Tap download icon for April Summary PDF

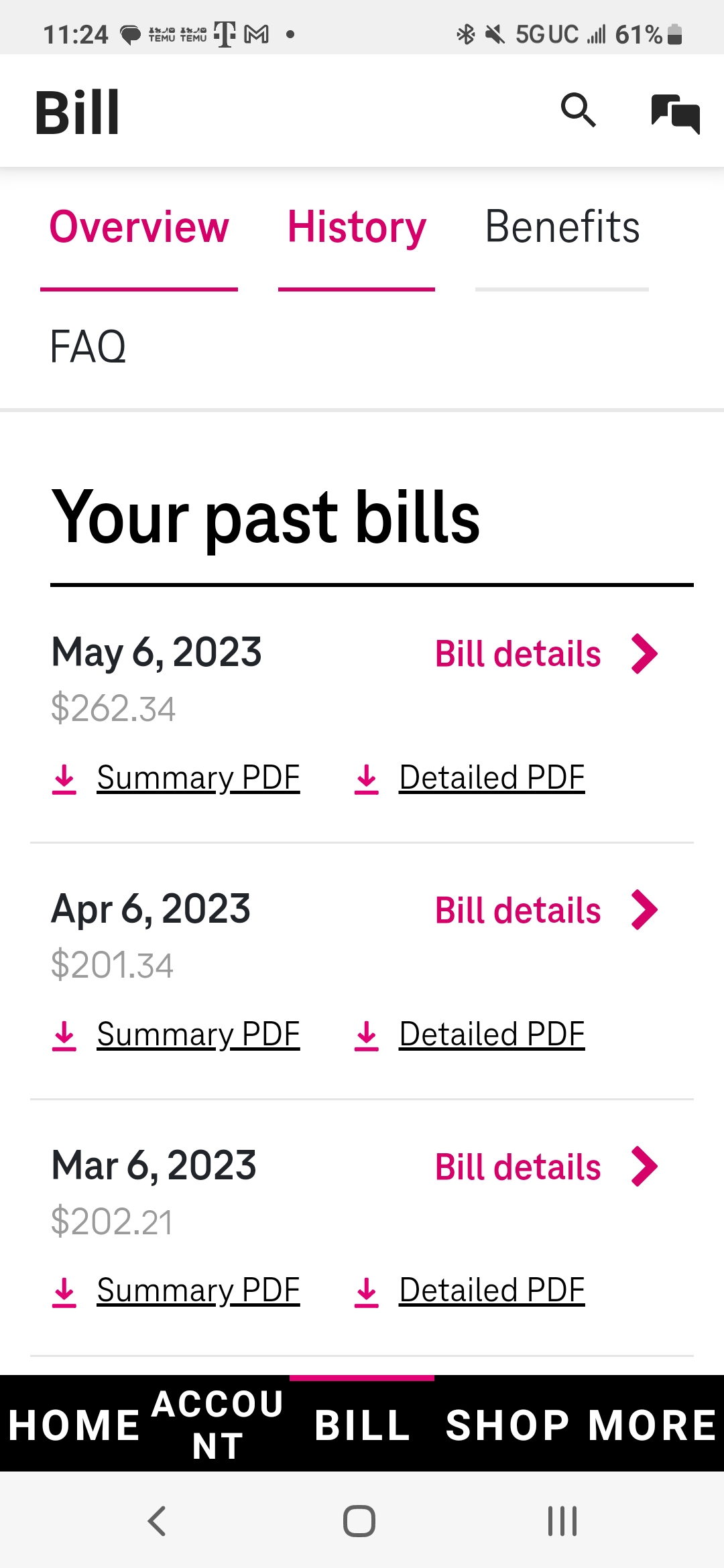[x=64, y=1035]
